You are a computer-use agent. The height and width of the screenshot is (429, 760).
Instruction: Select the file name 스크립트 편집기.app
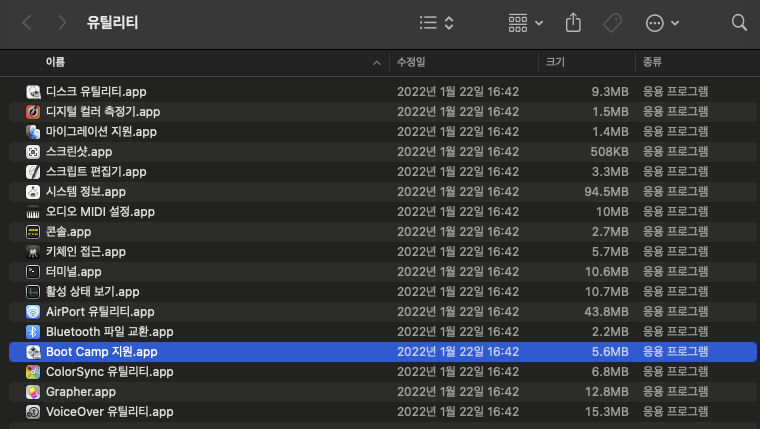pyautogui.click(x=96, y=172)
